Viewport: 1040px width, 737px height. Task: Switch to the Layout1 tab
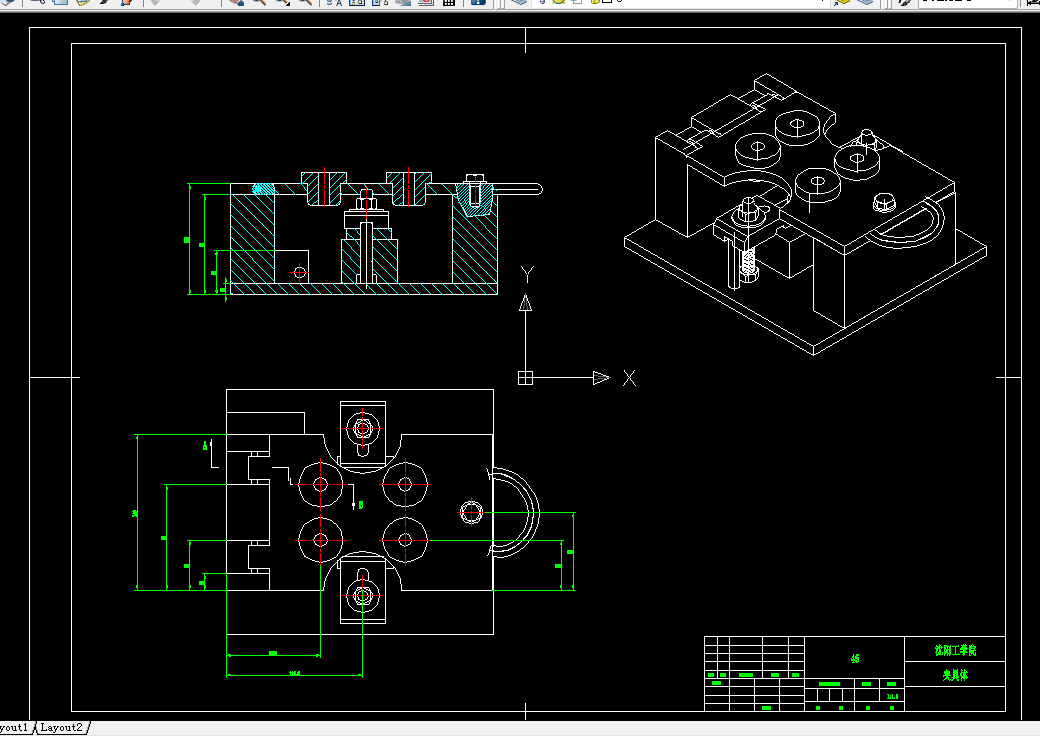(x=15, y=728)
